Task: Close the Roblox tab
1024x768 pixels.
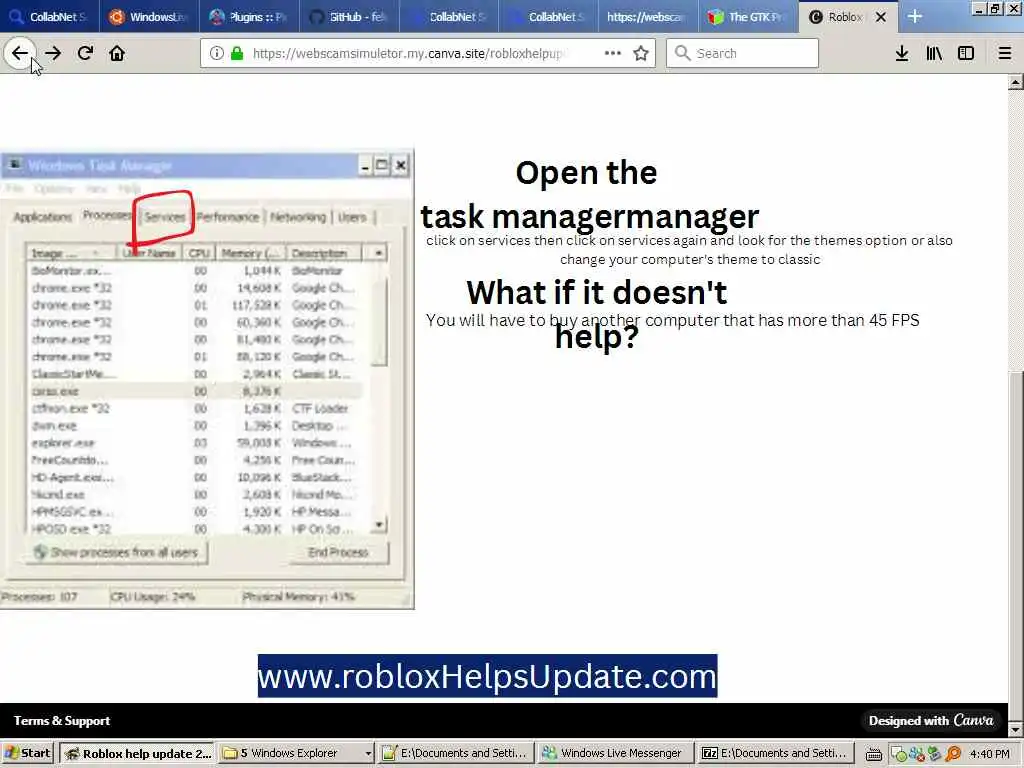Action: click(x=881, y=17)
